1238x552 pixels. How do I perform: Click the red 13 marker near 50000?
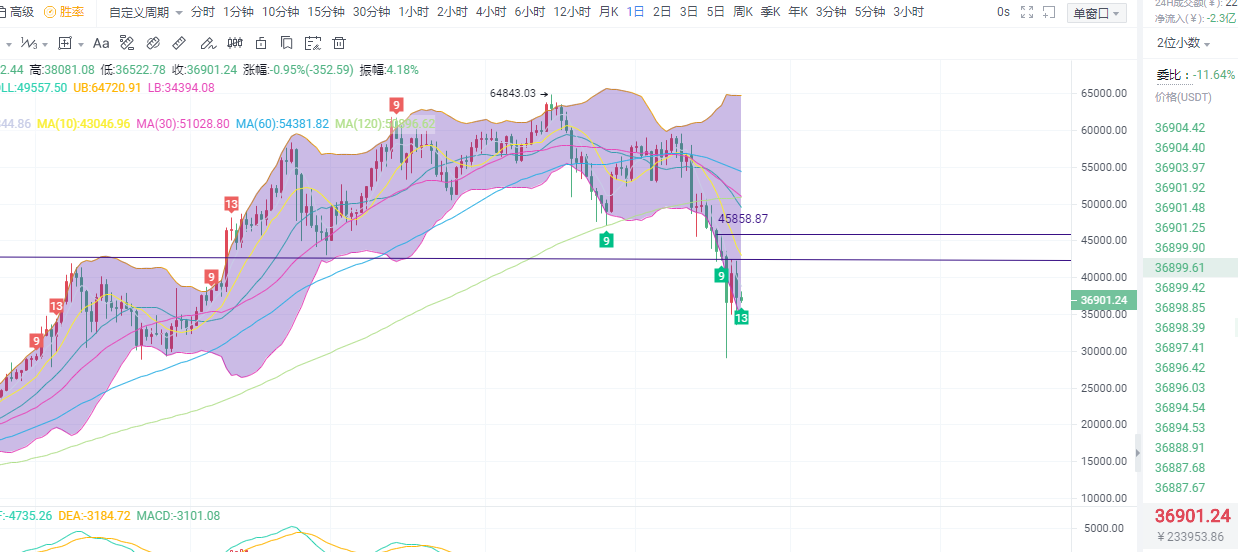[x=231, y=204]
